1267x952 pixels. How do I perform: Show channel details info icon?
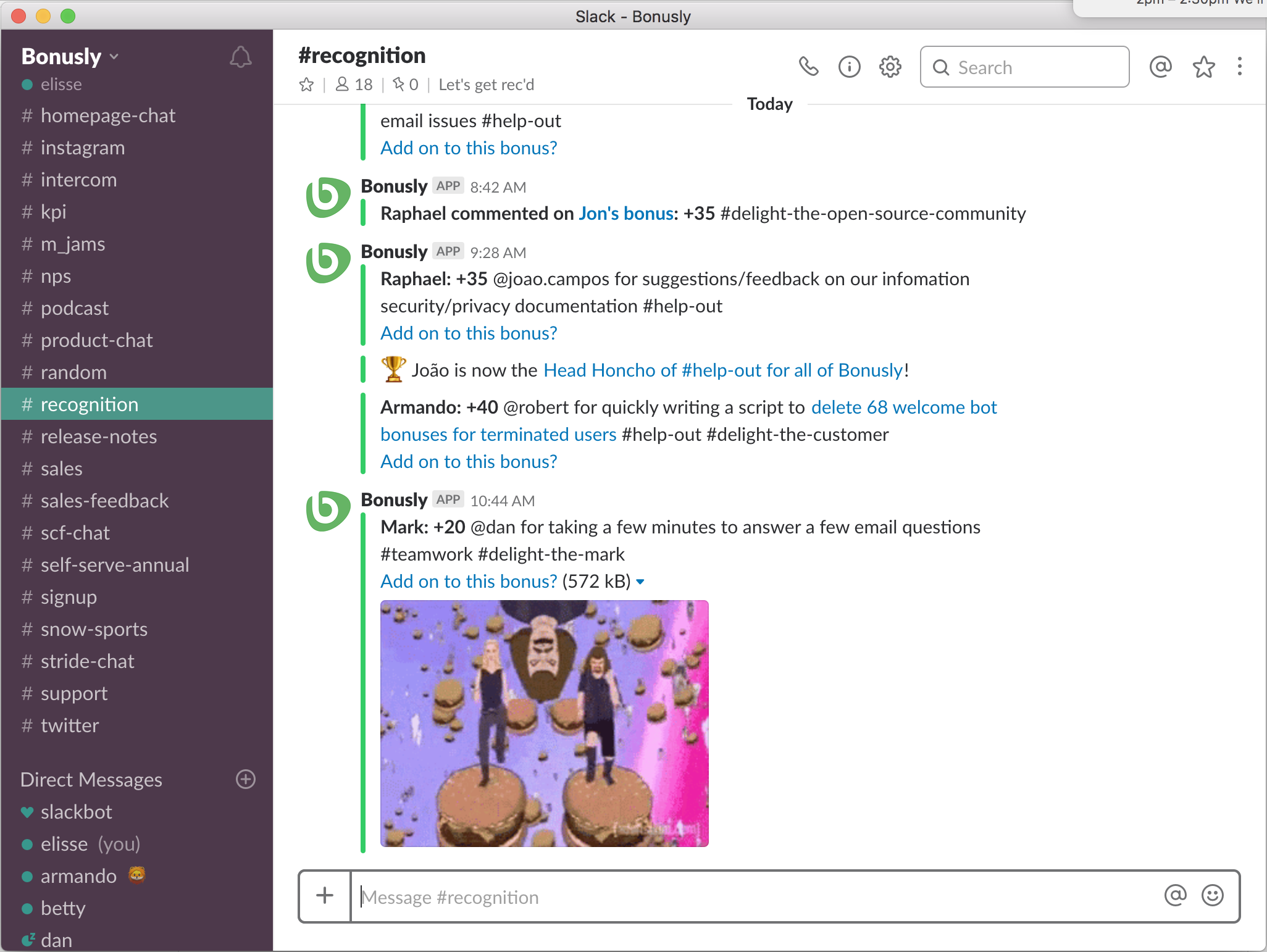coord(849,67)
